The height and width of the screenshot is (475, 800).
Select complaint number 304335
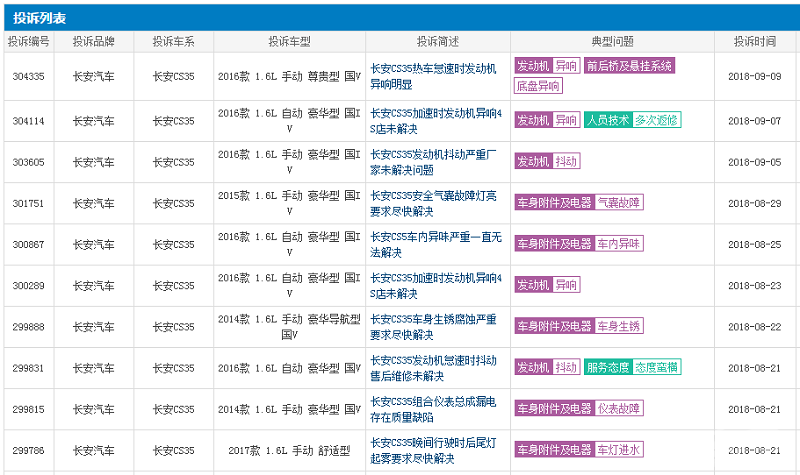(x=29, y=77)
